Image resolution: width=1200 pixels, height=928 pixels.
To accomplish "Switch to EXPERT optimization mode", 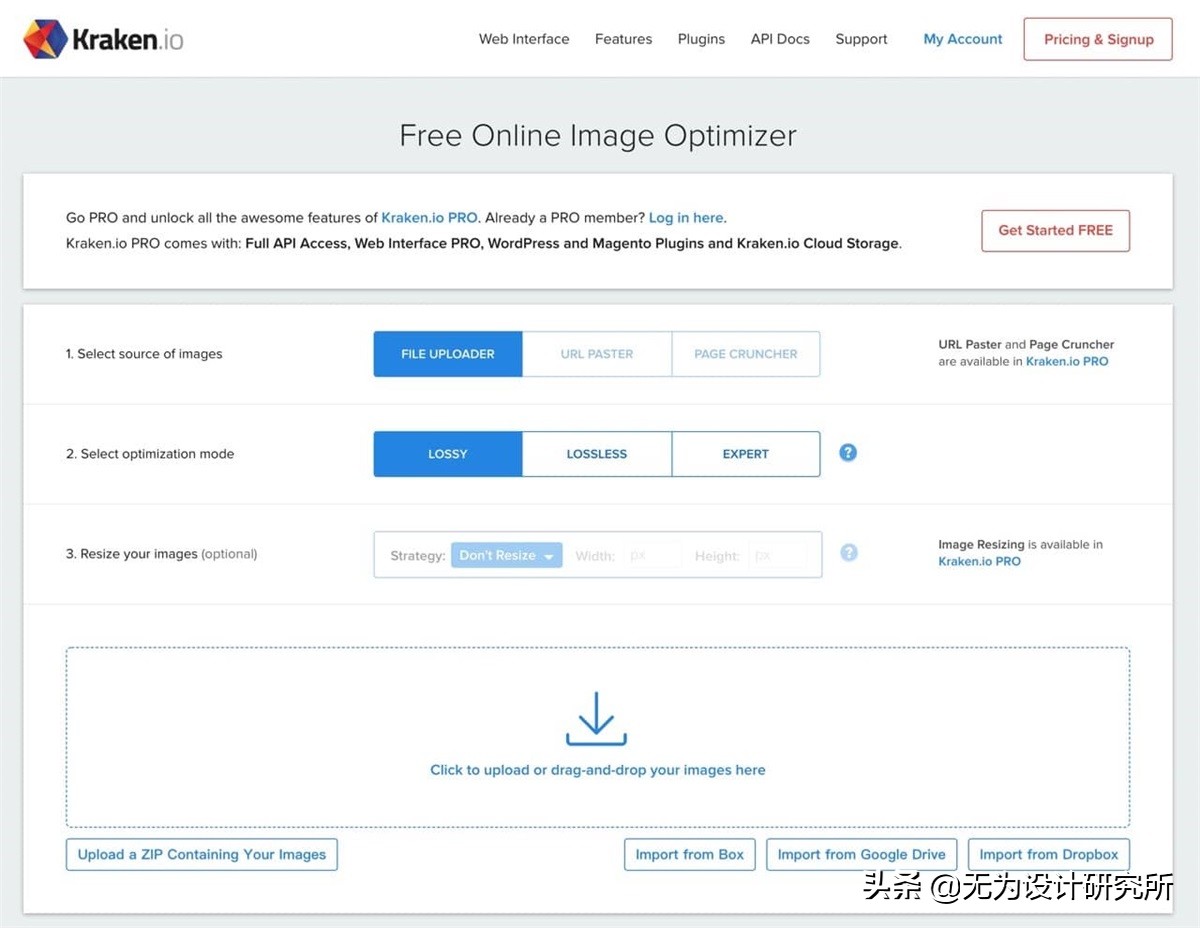I will pyautogui.click(x=745, y=454).
